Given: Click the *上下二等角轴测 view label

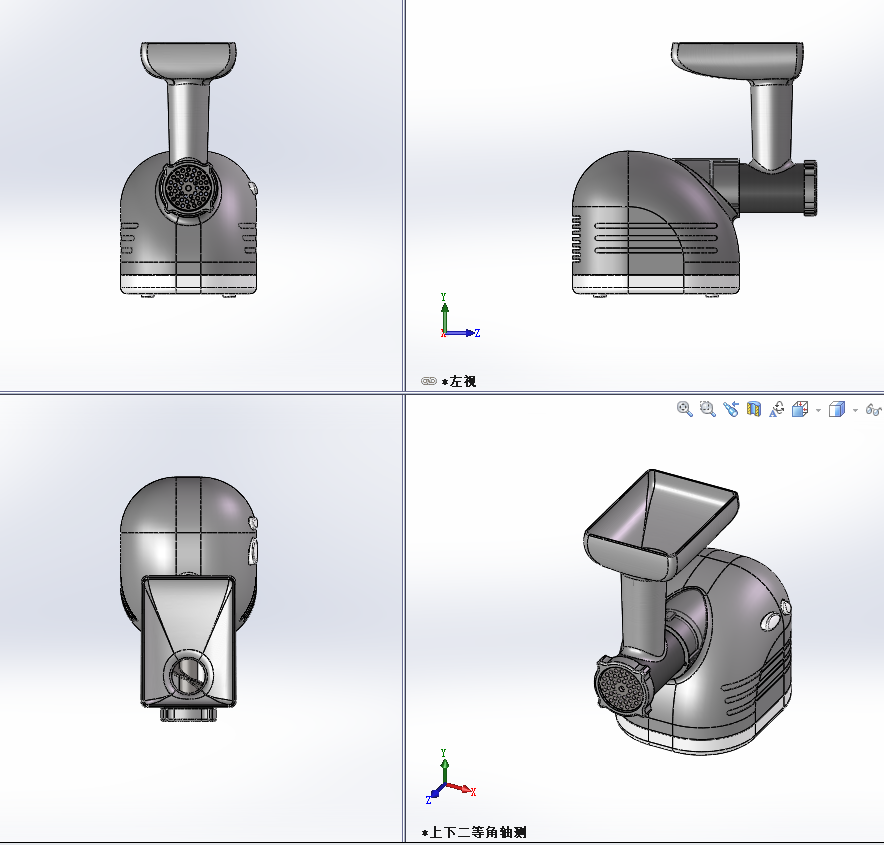Looking at the screenshot, I should coord(474,833).
